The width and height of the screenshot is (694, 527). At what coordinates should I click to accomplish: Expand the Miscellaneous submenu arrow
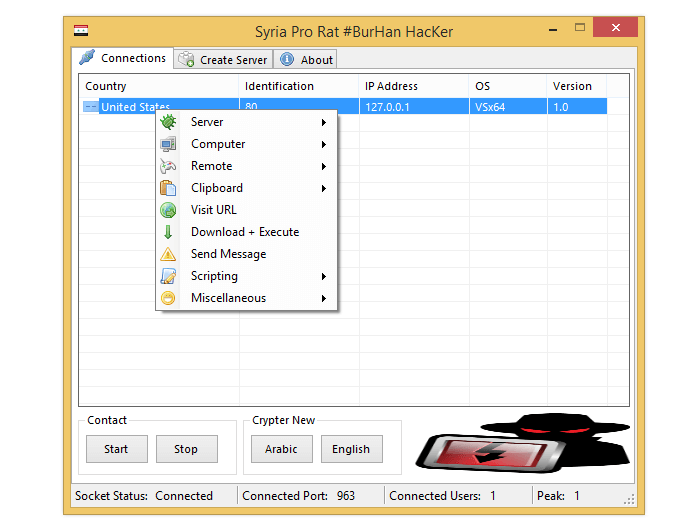pos(324,298)
